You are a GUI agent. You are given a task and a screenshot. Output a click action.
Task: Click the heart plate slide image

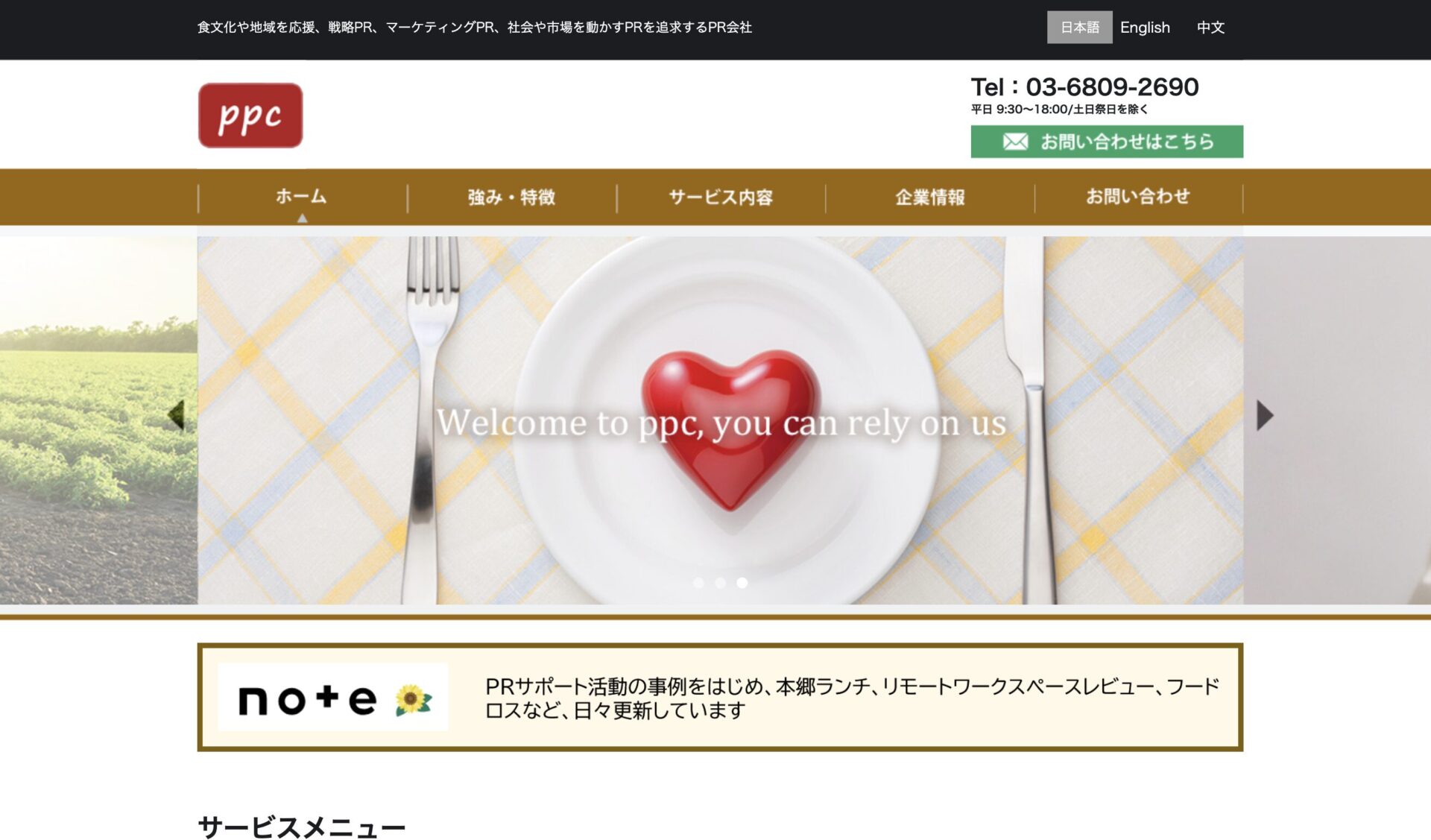tap(720, 420)
